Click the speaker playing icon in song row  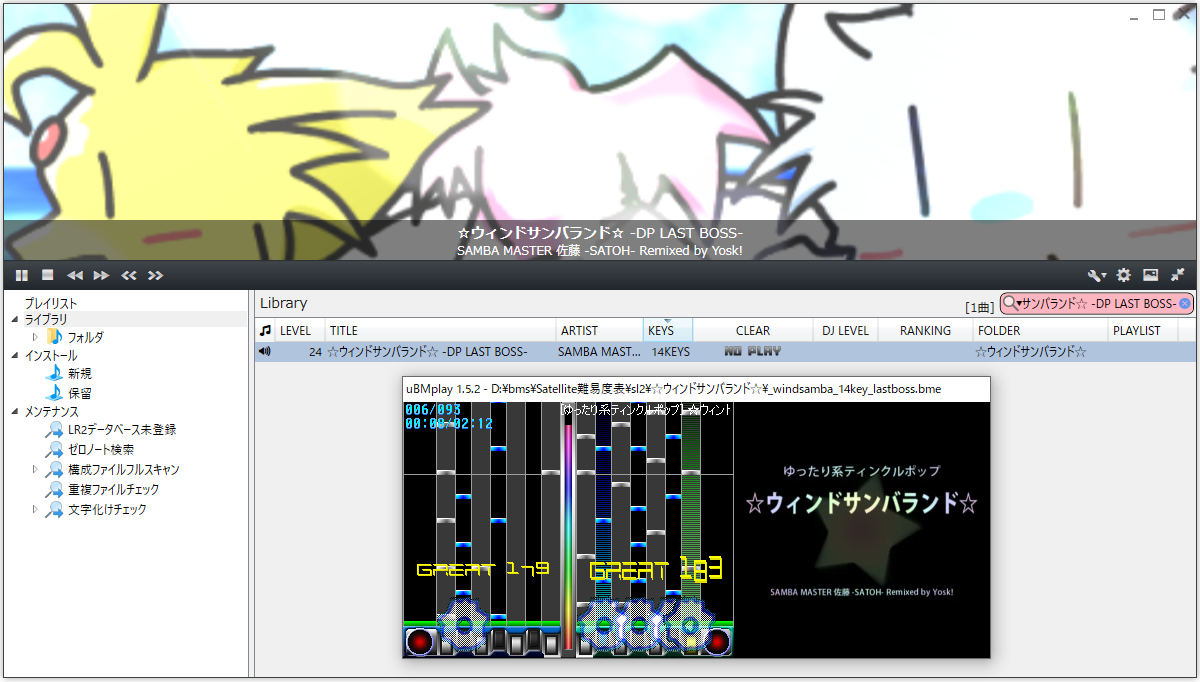point(265,351)
